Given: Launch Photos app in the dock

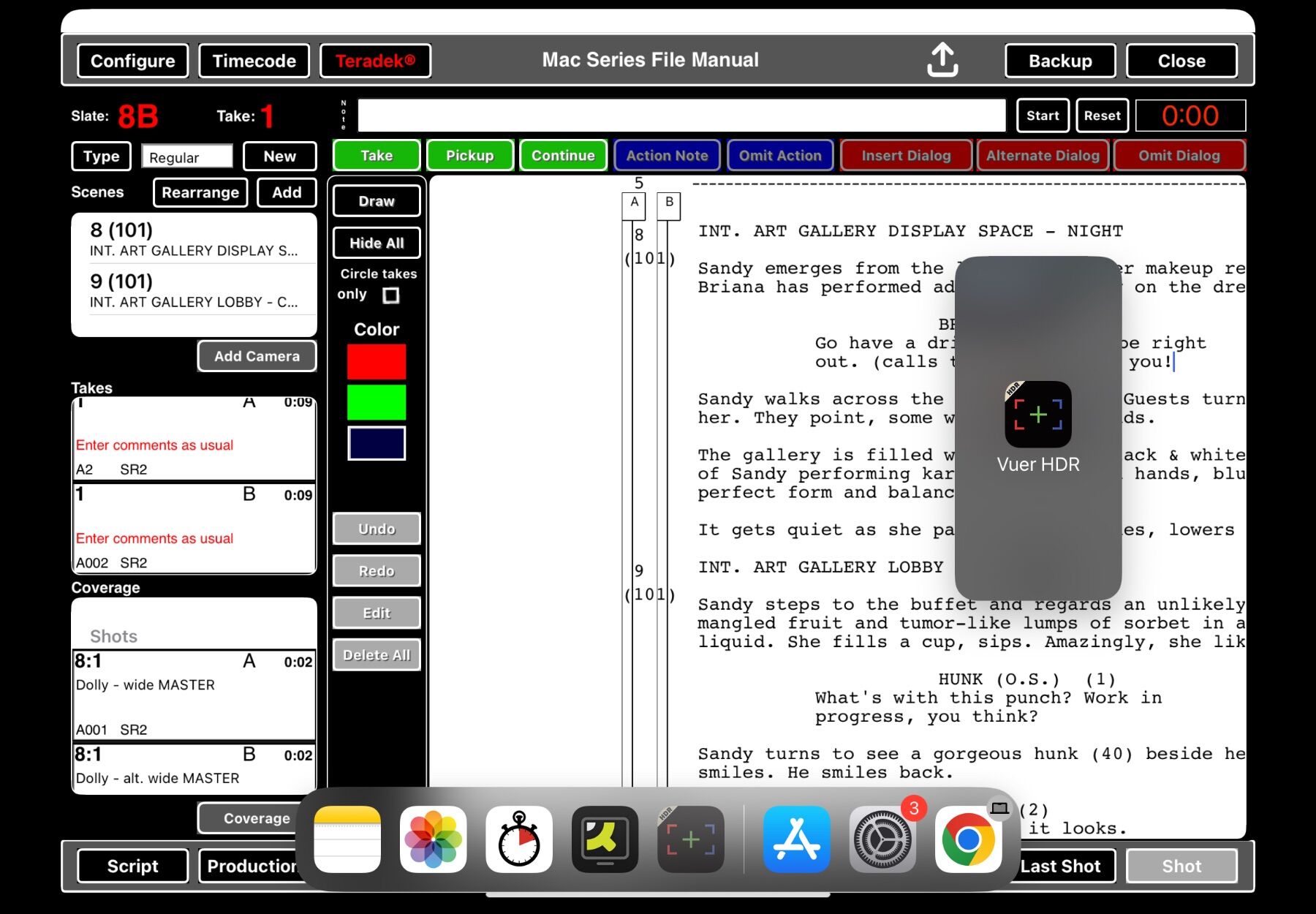Looking at the screenshot, I should coord(434,839).
